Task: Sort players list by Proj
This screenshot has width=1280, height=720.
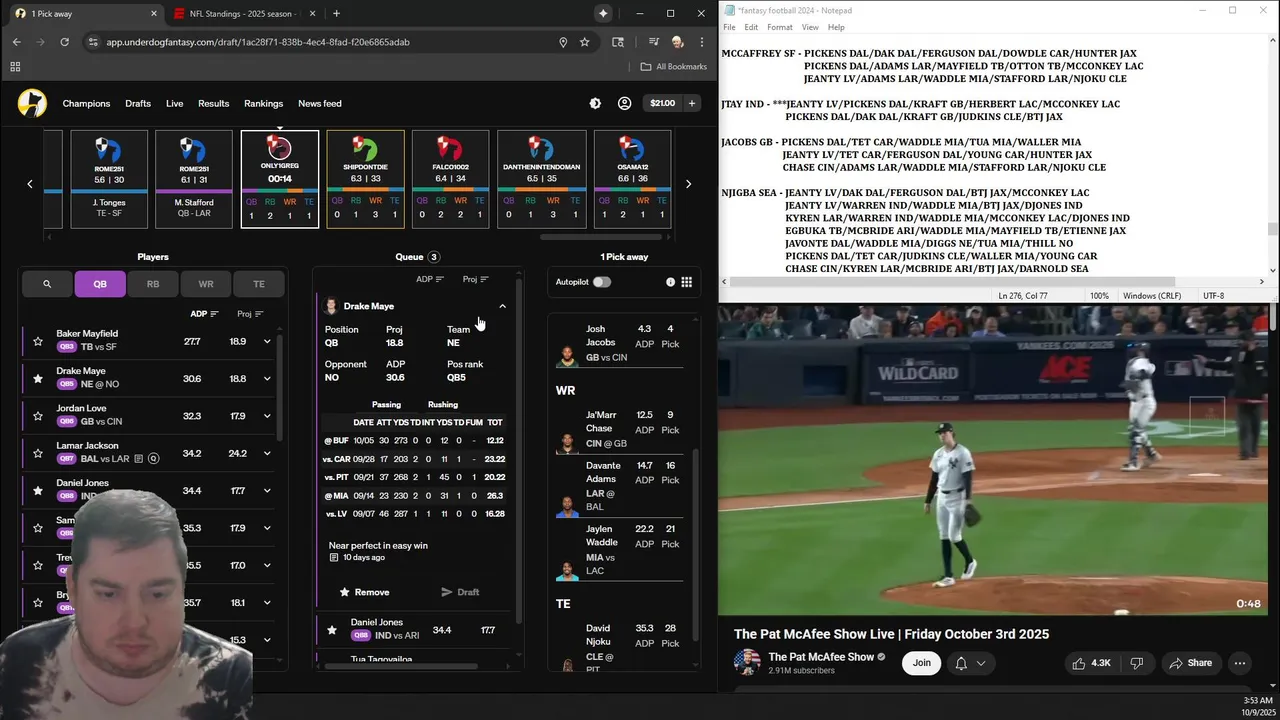Action: pyautogui.click(x=250, y=314)
